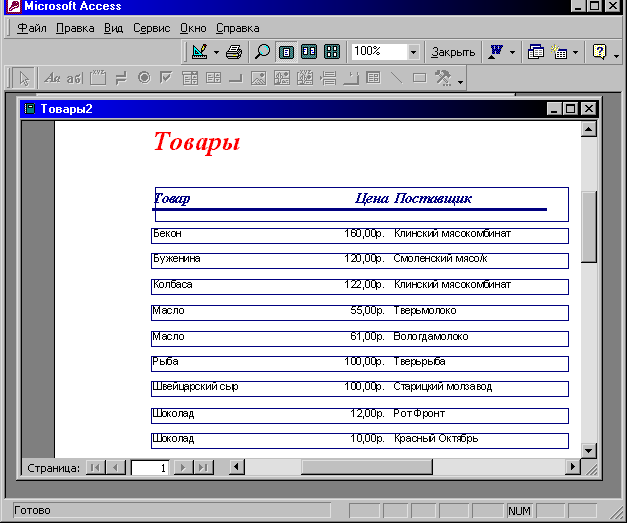
Task: Select the Bound Object Frame tool
Action: [305, 78]
